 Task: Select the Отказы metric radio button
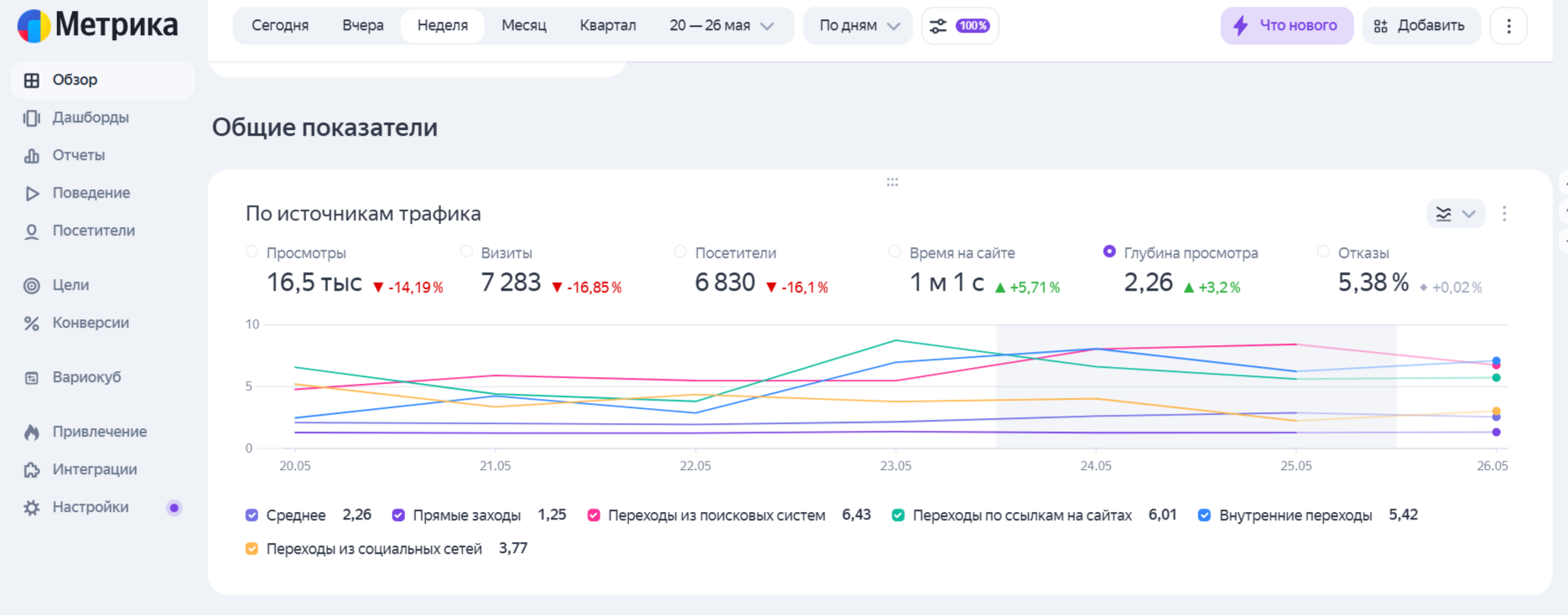click(x=1323, y=251)
